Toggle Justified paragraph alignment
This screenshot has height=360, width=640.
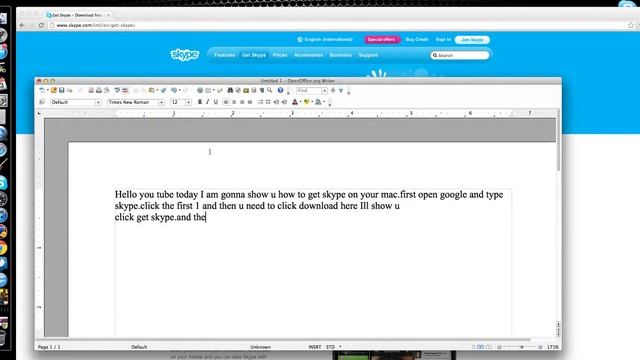pos(250,102)
